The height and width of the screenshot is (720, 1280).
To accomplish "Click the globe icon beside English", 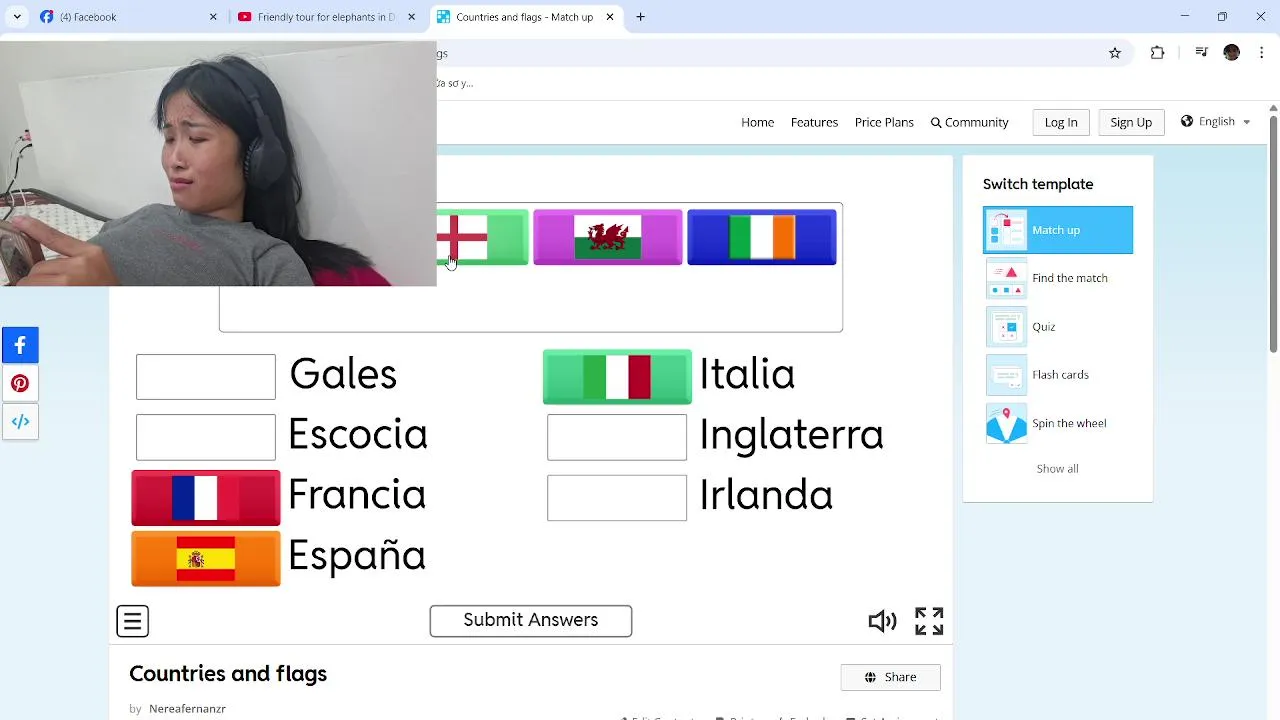I will coord(1187,121).
